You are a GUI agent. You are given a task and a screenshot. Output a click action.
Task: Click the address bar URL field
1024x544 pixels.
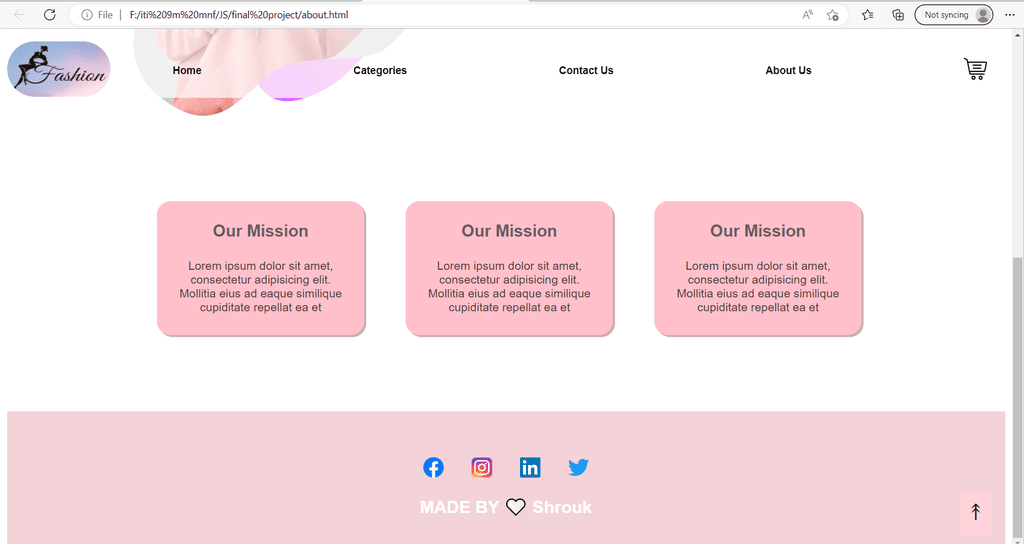(x=457, y=14)
